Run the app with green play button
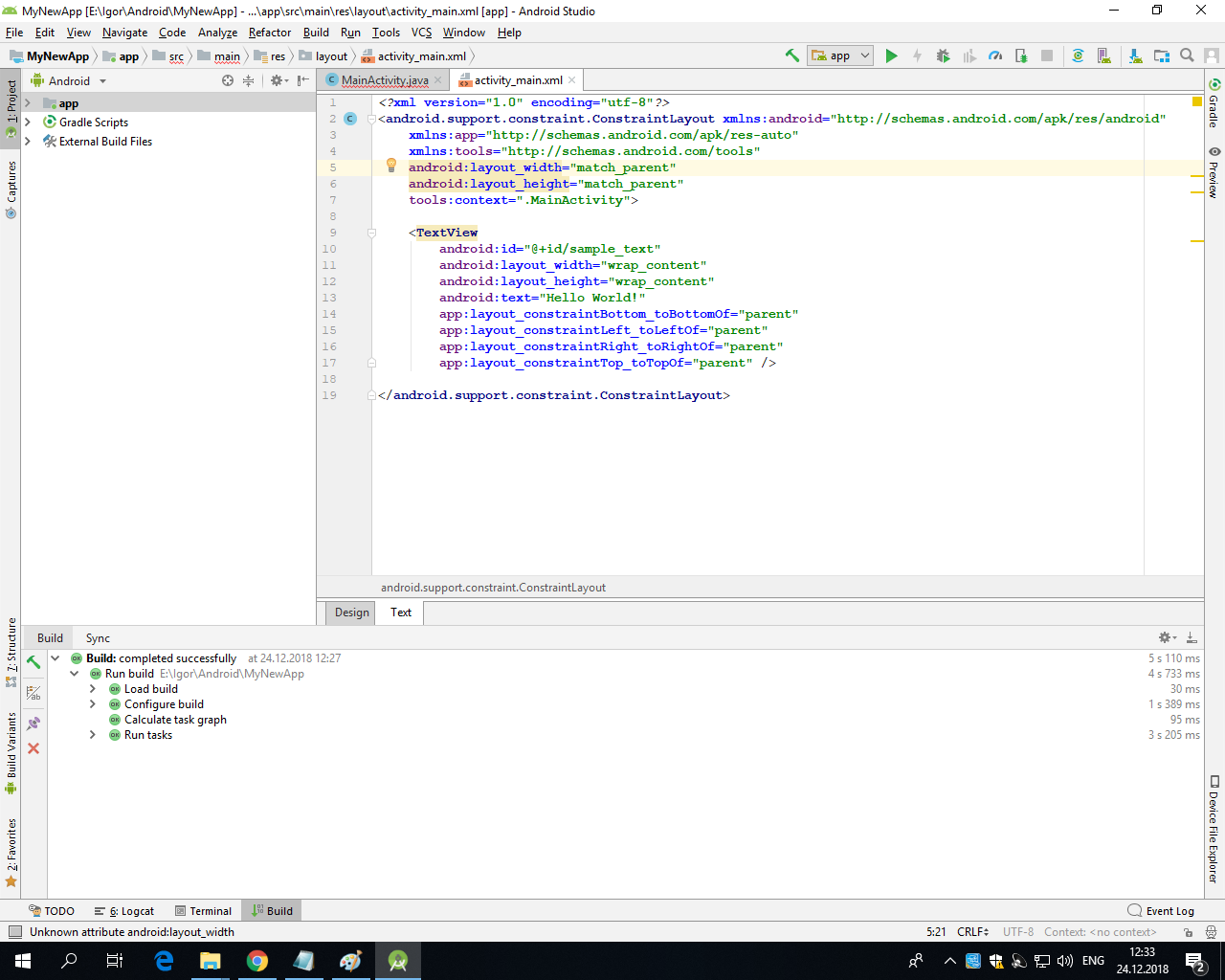1225x980 pixels. click(891, 56)
